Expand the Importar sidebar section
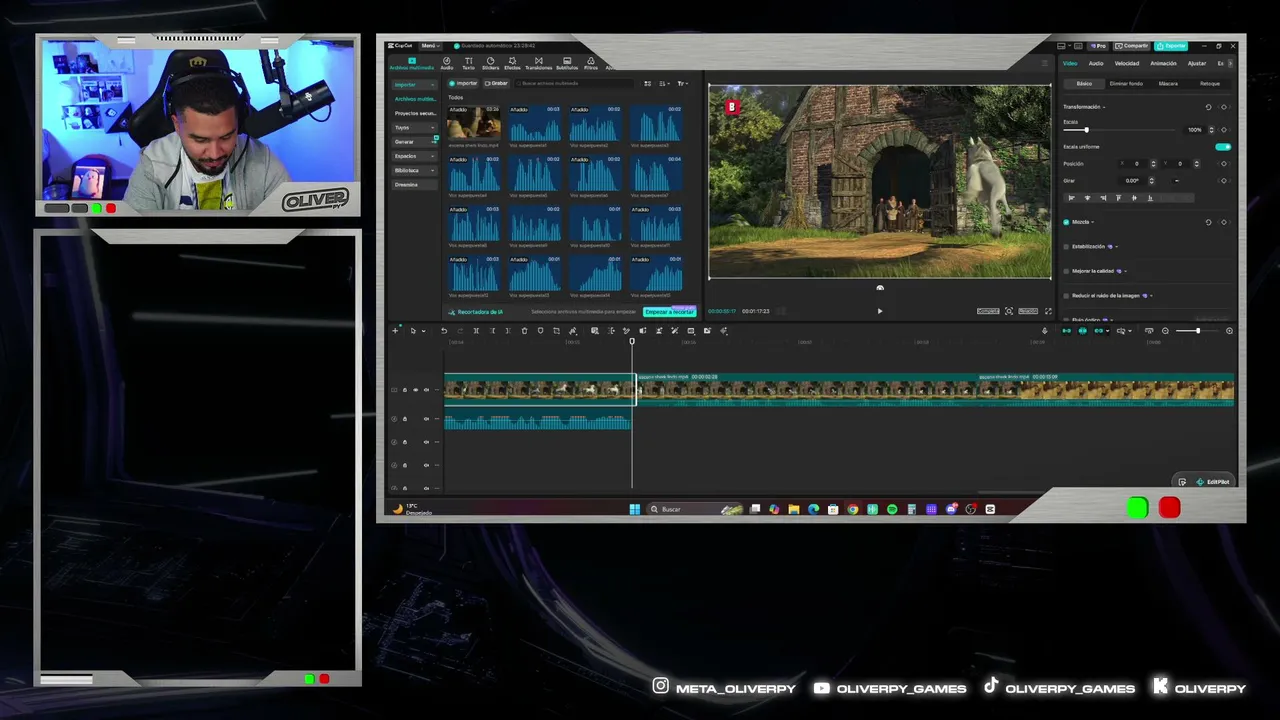Viewport: 1280px width, 720px height. click(413, 84)
